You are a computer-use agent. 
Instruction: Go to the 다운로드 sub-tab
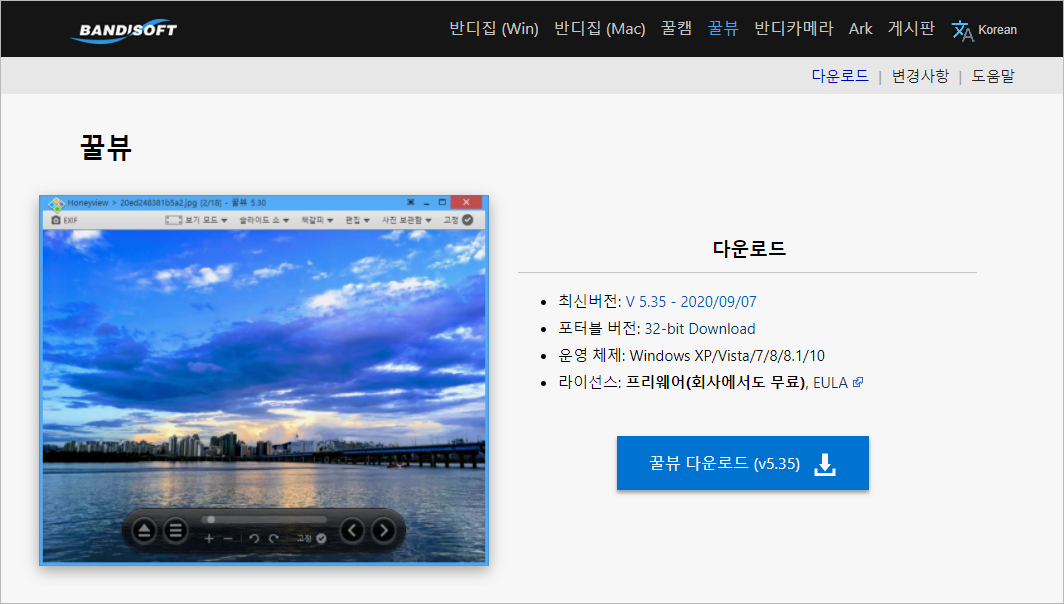pos(840,76)
